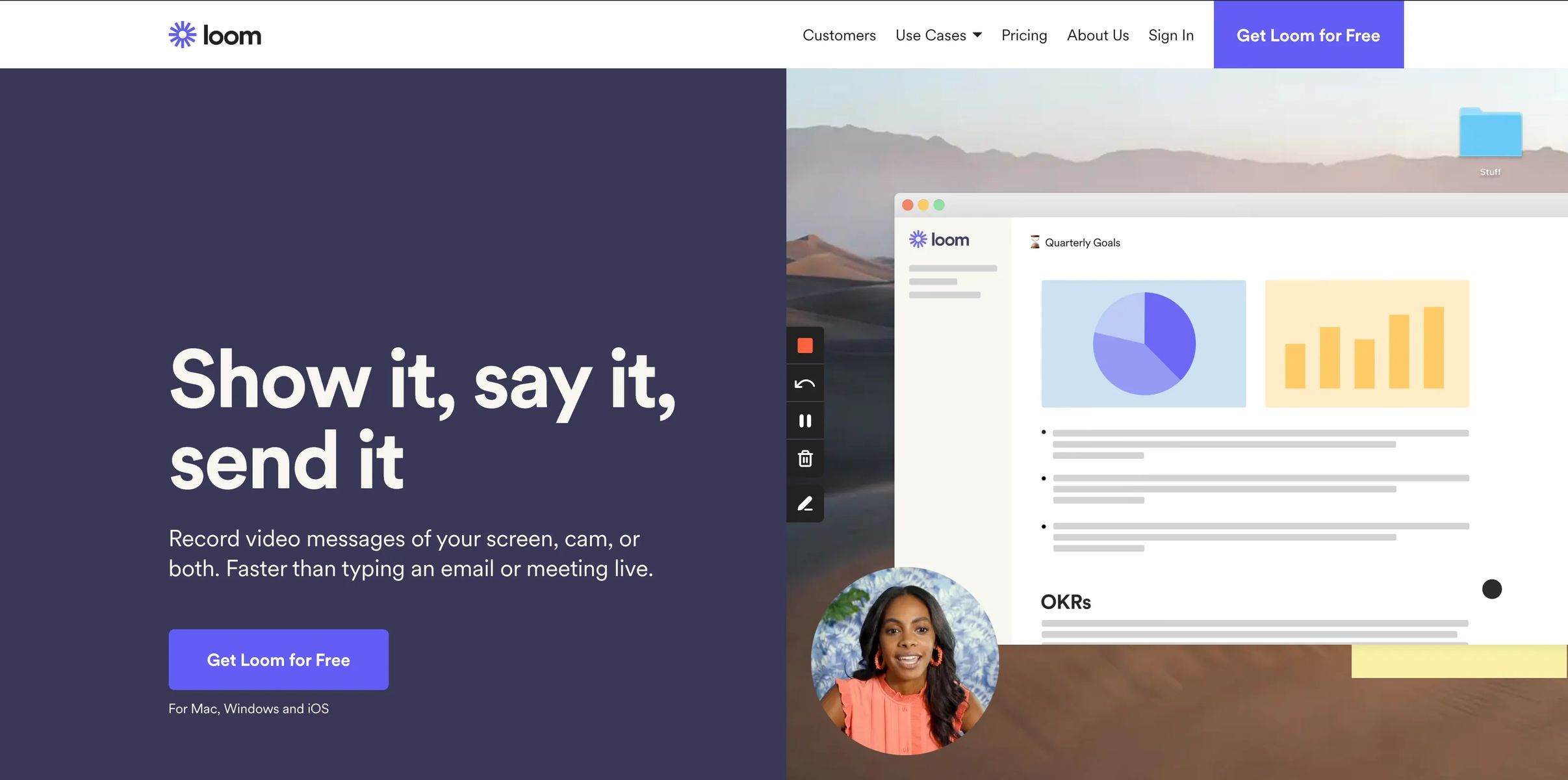The height and width of the screenshot is (780, 1568).
Task: Click the yellow bar chart card
Action: pyautogui.click(x=1367, y=344)
